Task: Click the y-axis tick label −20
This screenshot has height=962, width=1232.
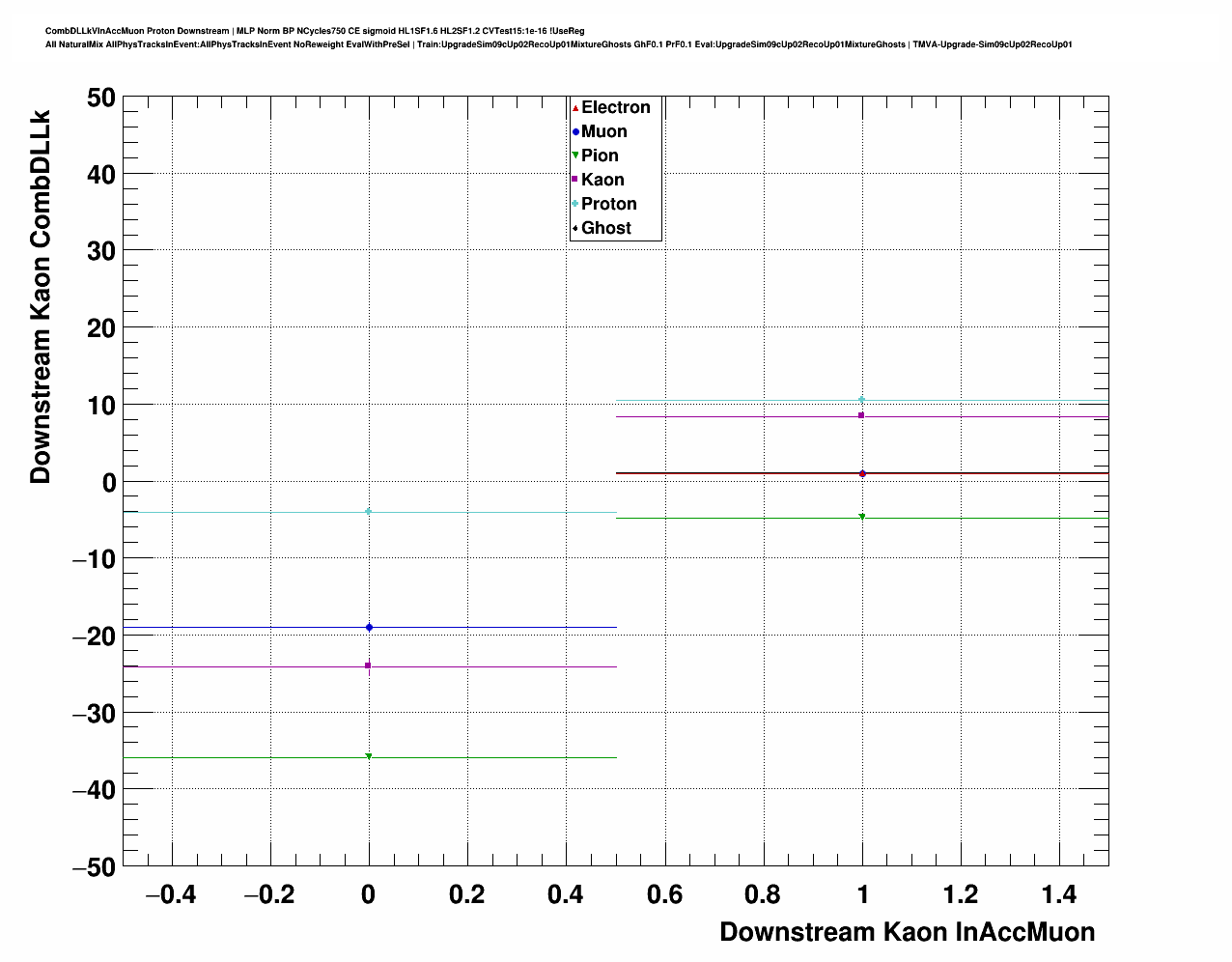Action: [95, 637]
